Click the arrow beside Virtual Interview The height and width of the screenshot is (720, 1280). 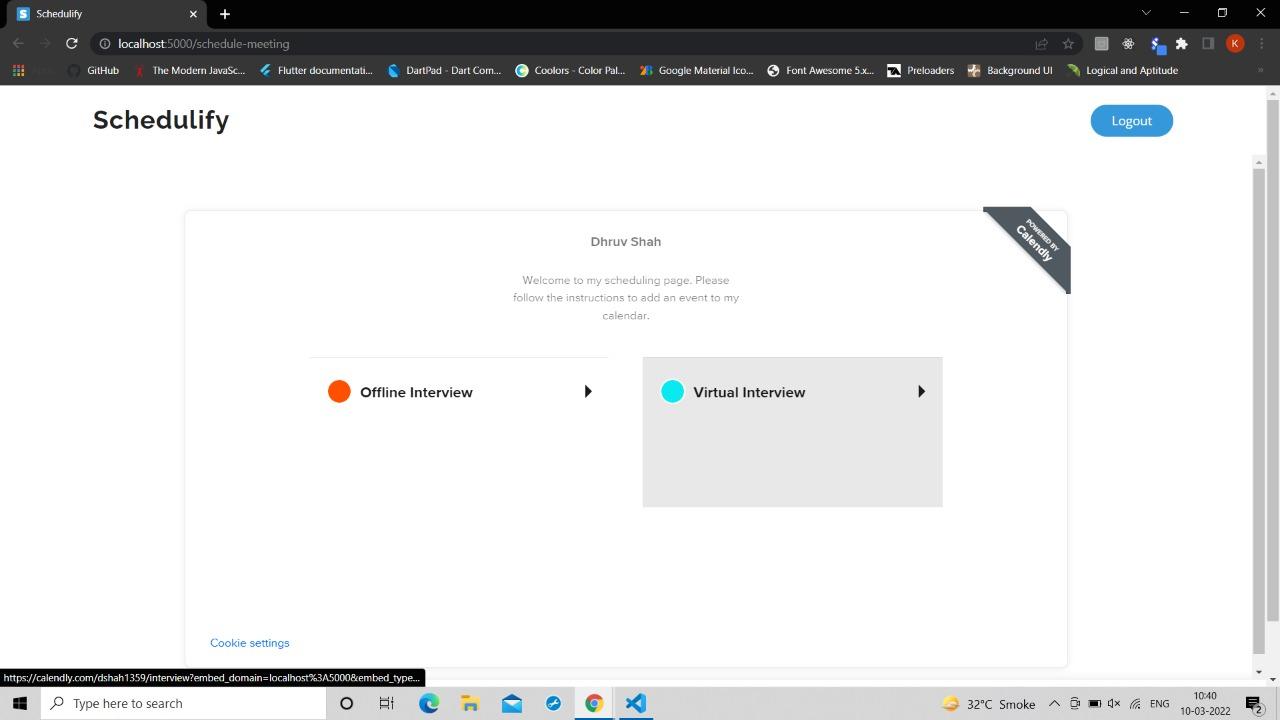pos(921,392)
